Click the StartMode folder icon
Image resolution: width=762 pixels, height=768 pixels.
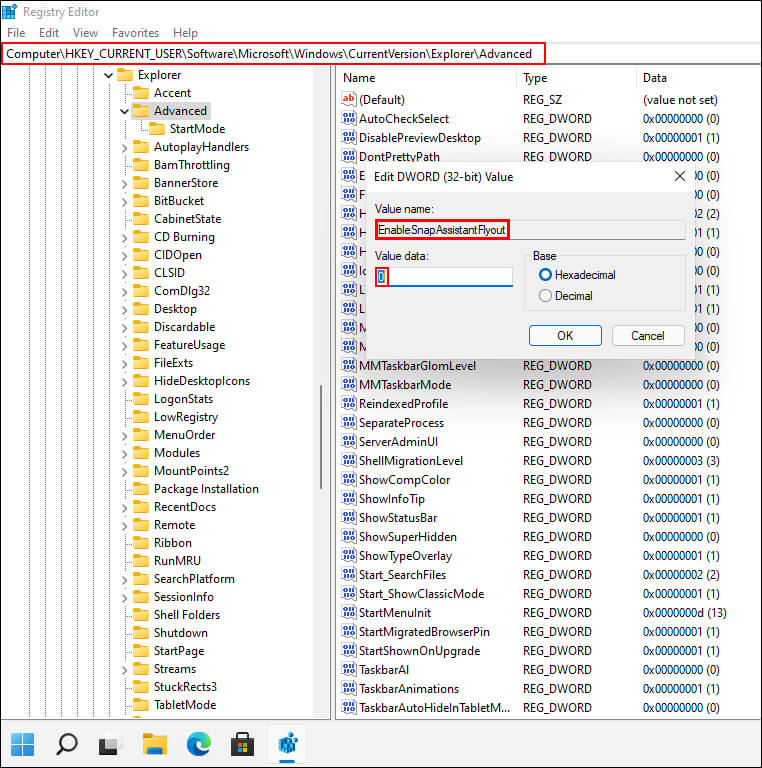(x=157, y=129)
